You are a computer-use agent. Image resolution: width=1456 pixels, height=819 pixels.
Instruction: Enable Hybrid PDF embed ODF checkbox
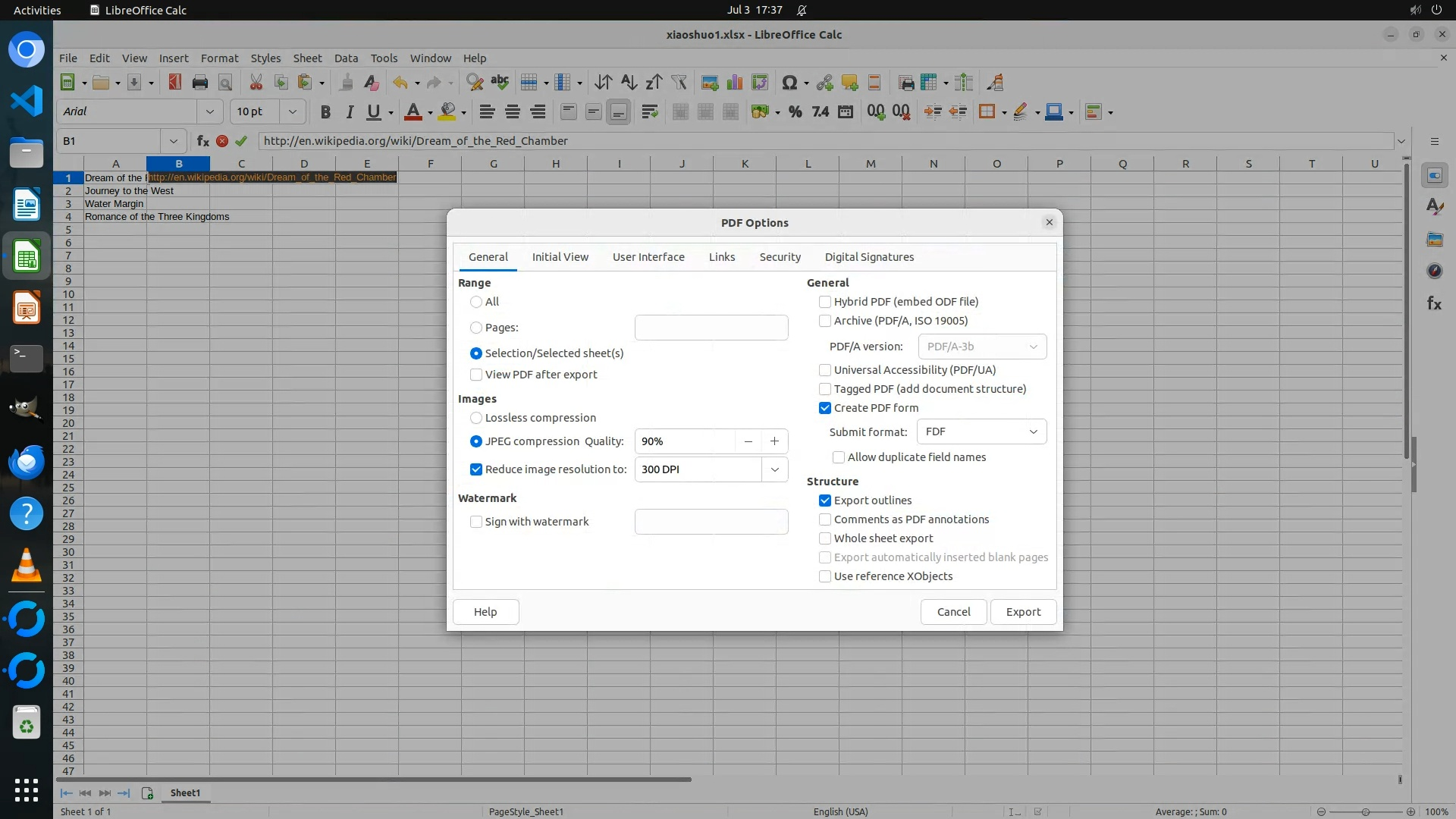pos(825,302)
